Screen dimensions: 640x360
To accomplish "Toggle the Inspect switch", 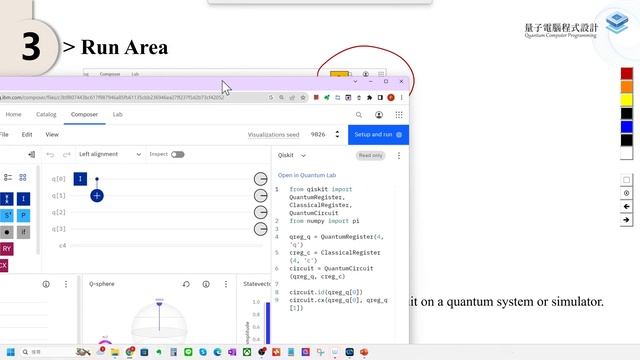I will (x=178, y=154).
